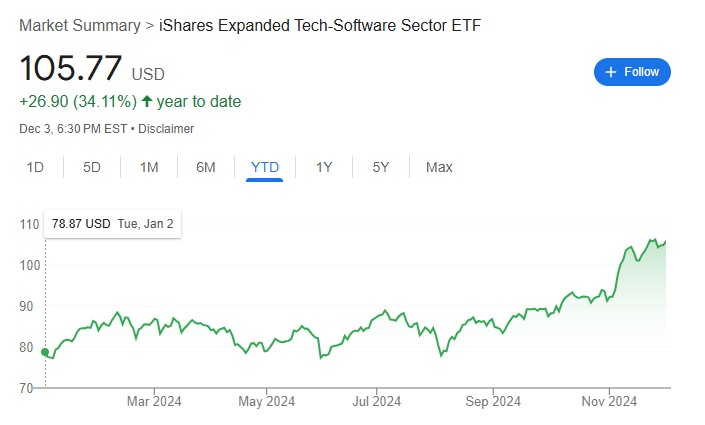
Task: Click the +26.90 (34.11%) change text
Action: (x=79, y=101)
